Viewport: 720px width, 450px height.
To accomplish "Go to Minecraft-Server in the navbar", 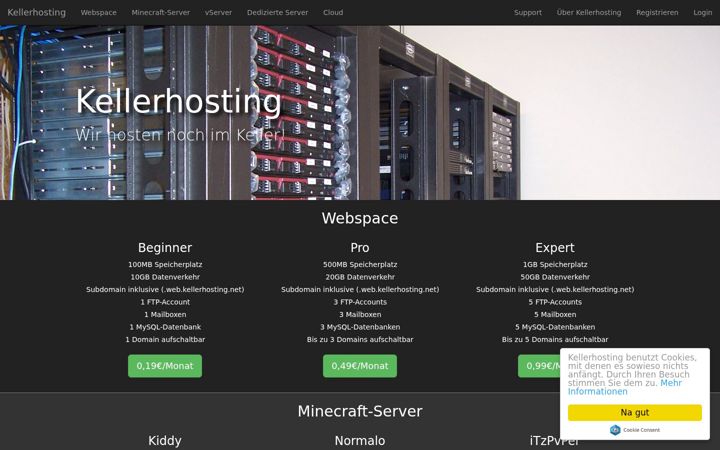I will pos(160,12).
